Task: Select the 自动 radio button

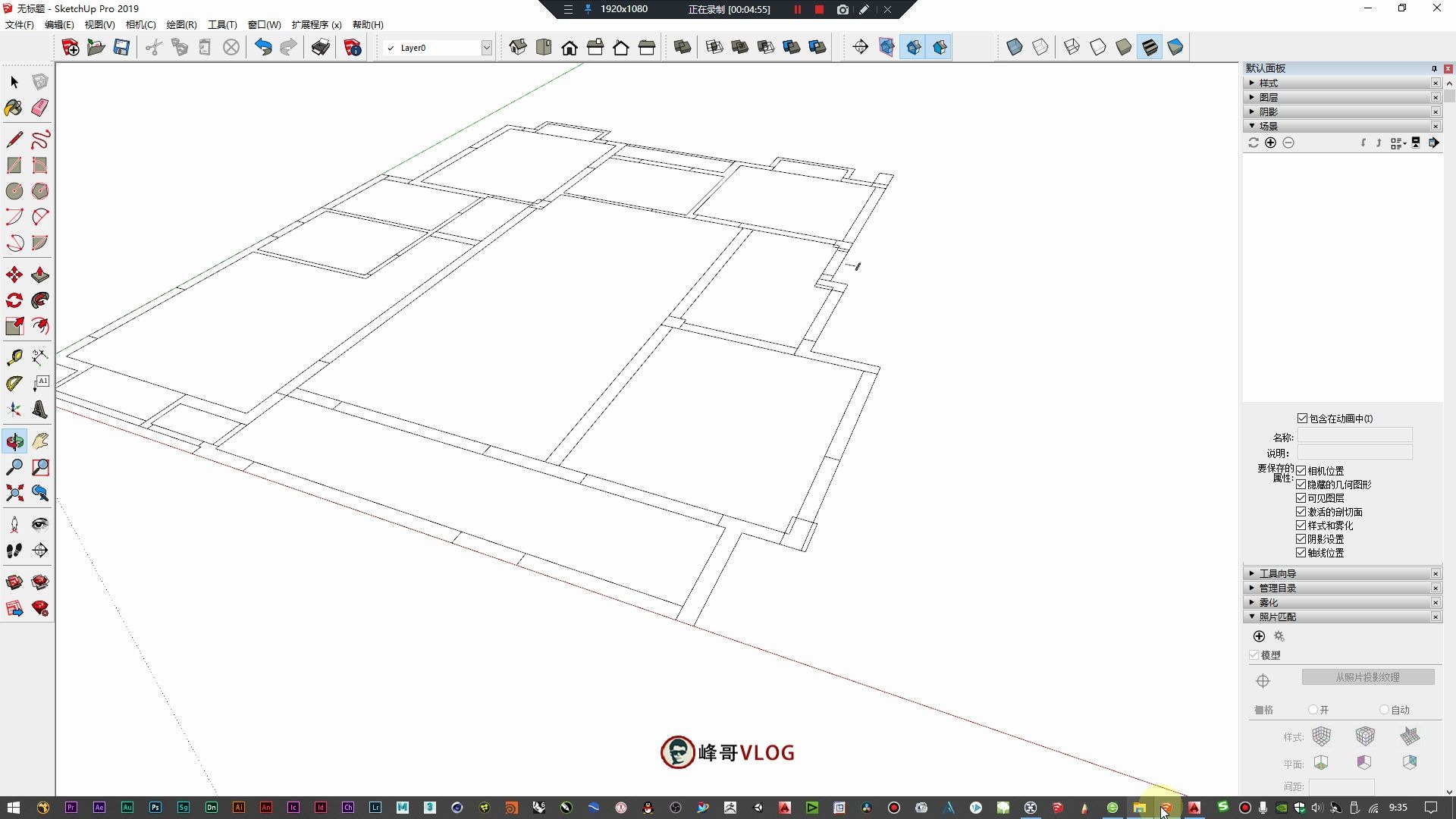Action: (1384, 710)
